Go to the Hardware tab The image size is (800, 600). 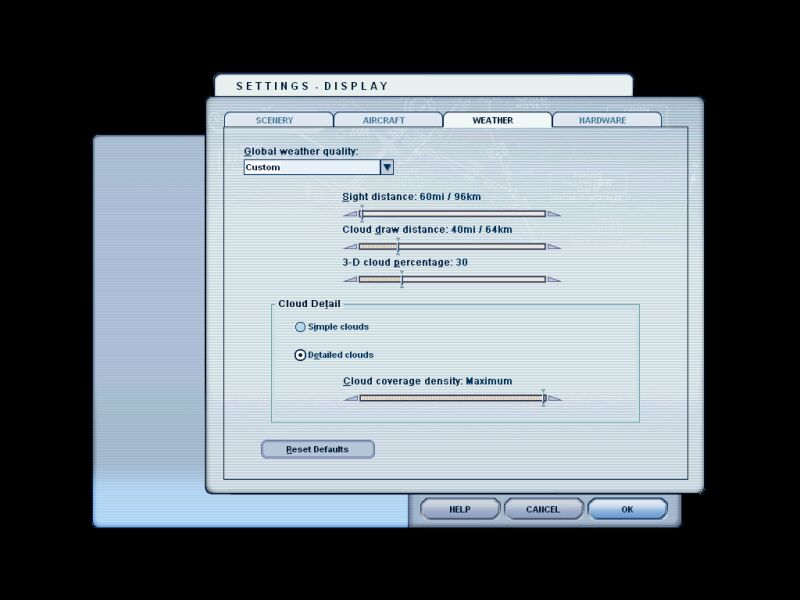(606, 120)
